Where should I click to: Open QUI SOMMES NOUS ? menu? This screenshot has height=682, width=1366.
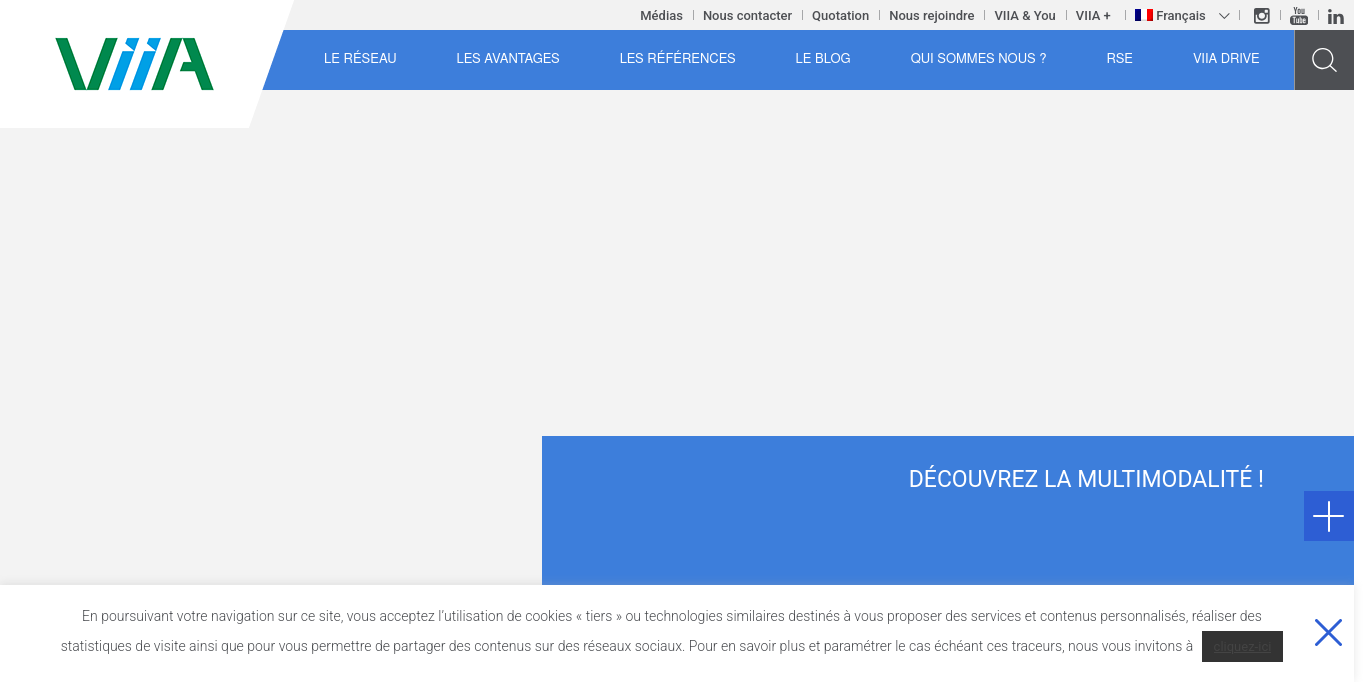point(978,59)
